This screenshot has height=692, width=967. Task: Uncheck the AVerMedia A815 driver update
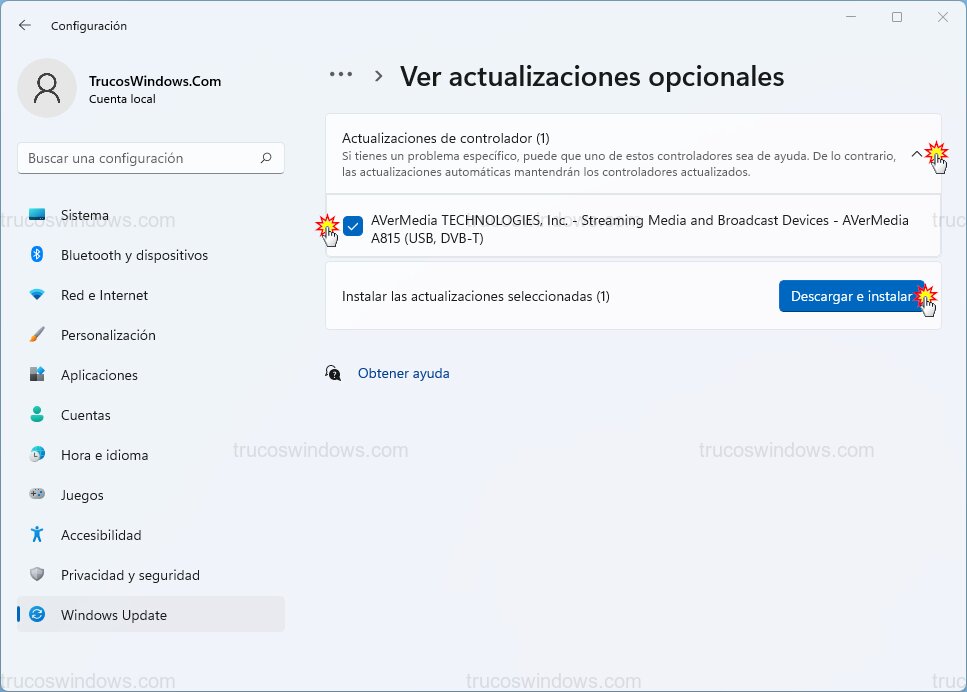[353, 227]
